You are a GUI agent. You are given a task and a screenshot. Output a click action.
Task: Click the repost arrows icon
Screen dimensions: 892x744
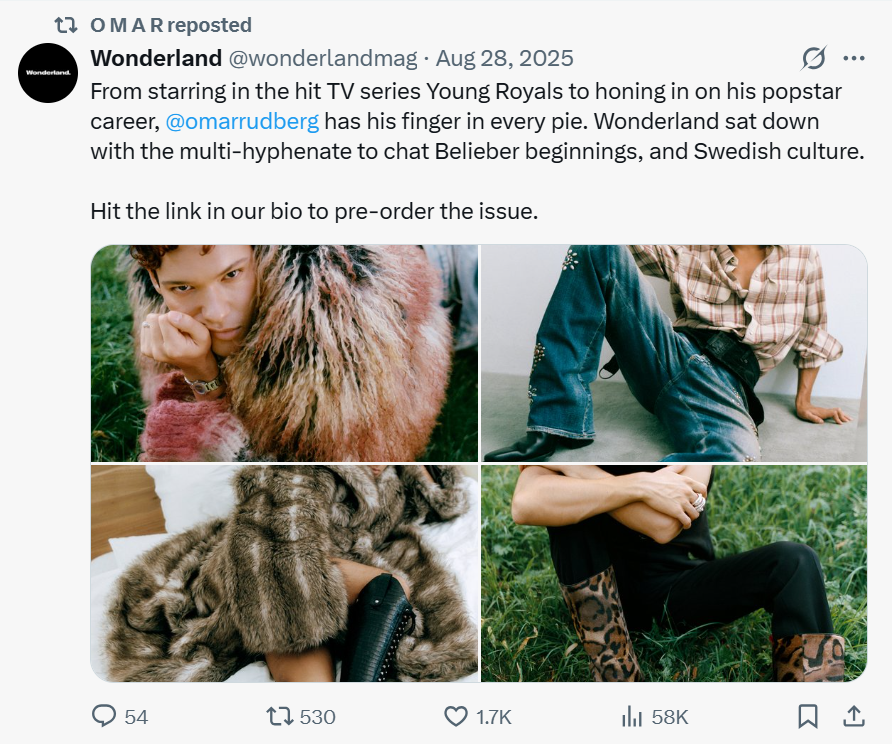coord(278,716)
